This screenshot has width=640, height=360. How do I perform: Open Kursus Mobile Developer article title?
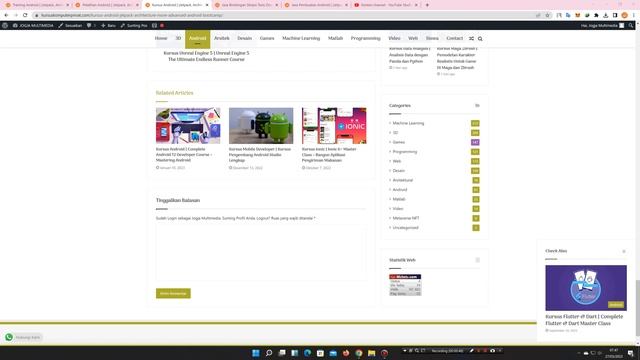coord(260,155)
